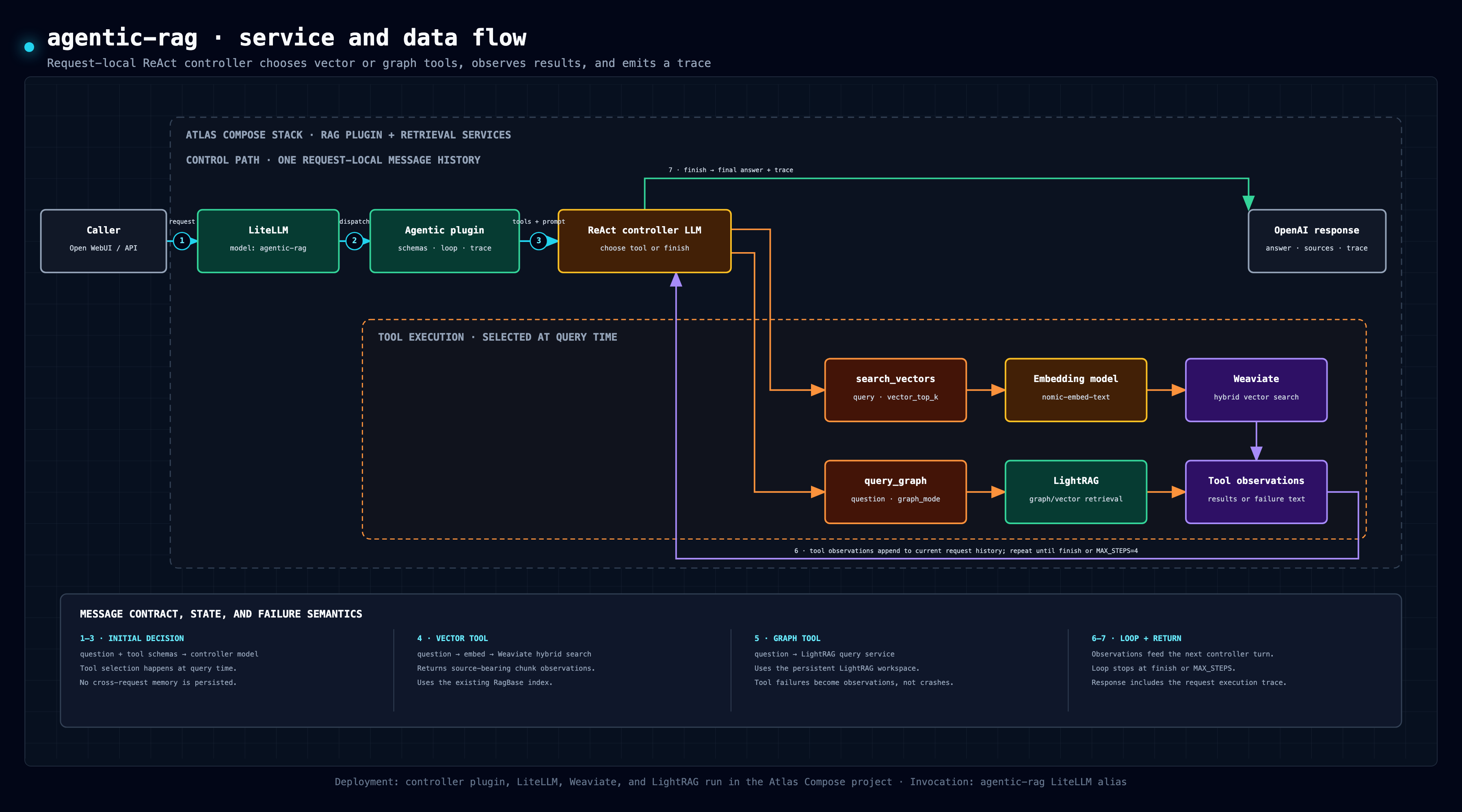Select the Agentic plugin node
The width and height of the screenshot is (1462, 812).
(x=444, y=241)
